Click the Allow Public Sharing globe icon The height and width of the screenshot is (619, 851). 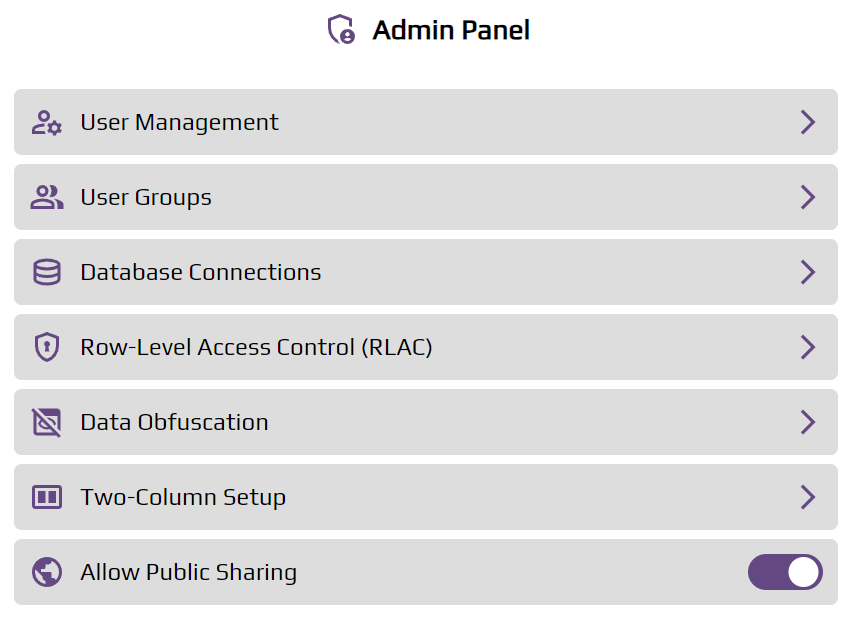(x=46, y=572)
